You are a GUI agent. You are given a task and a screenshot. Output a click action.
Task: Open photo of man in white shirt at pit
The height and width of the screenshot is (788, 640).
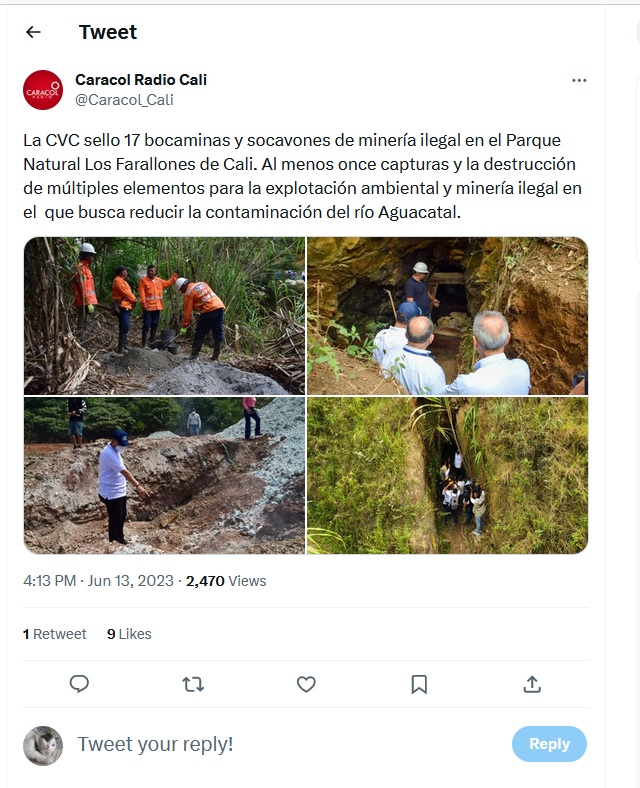point(164,475)
